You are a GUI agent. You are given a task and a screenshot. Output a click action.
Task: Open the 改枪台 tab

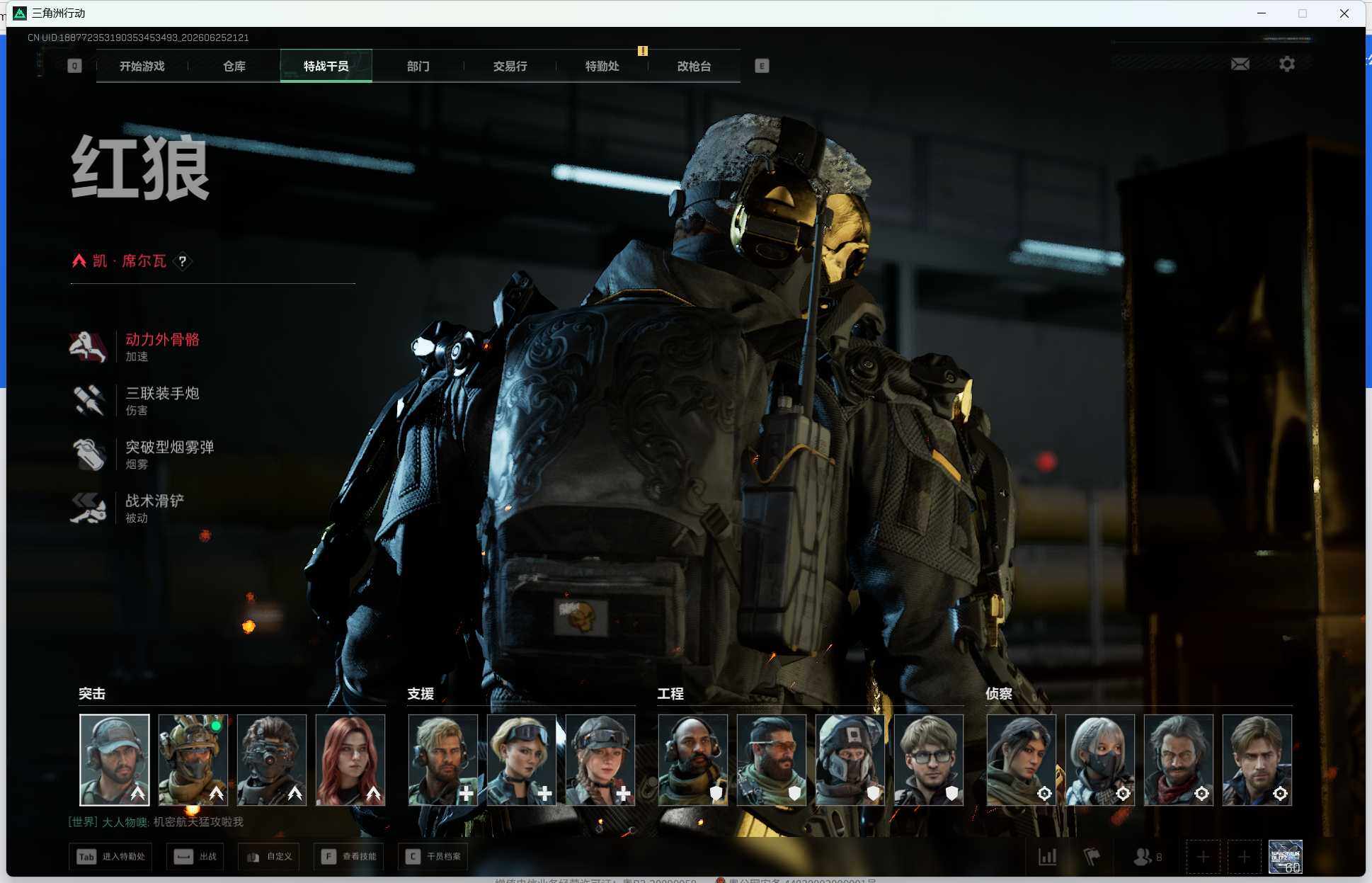694,66
